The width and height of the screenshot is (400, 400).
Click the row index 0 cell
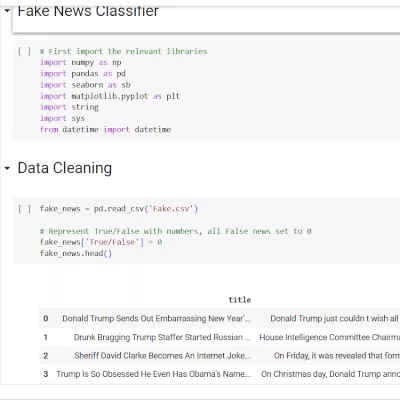[x=46, y=318]
